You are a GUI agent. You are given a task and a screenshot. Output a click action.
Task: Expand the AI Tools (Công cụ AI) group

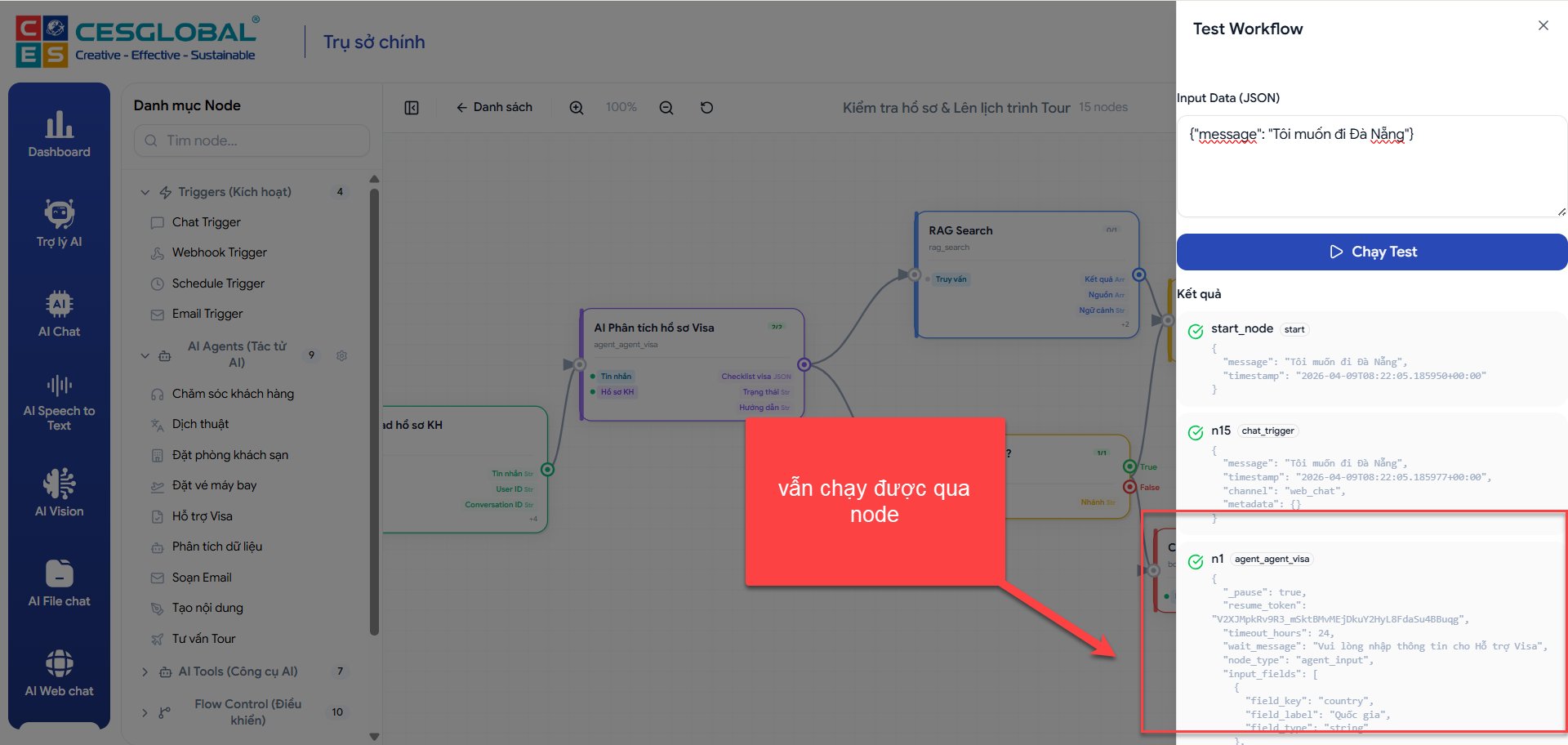(x=145, y=672)
